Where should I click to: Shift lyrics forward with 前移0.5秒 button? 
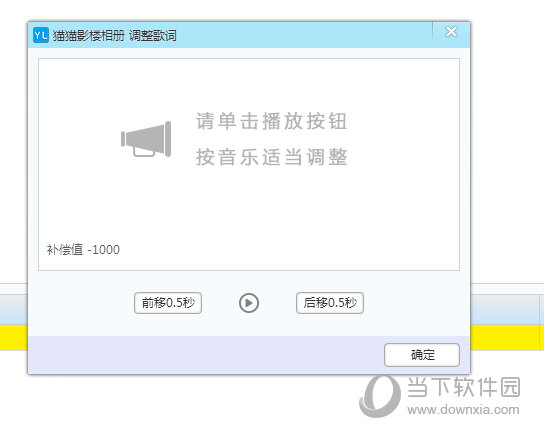[168, 303]
